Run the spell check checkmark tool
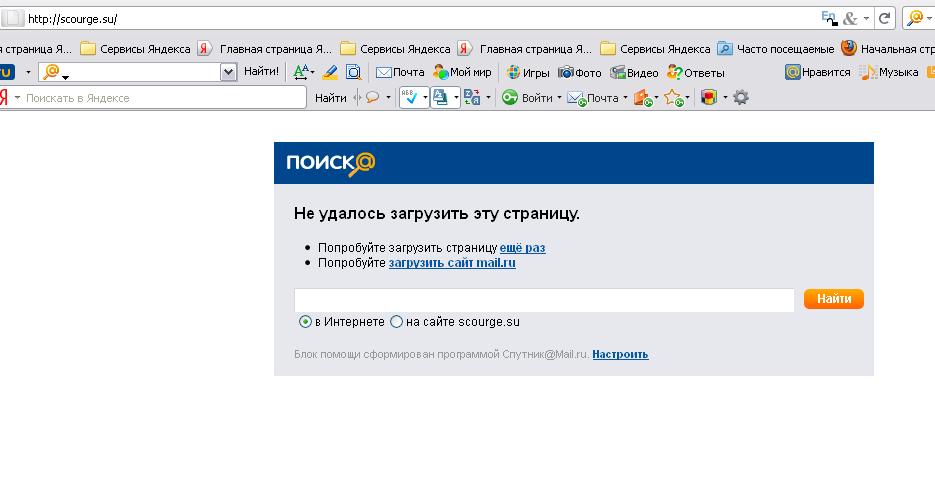Screen dimensions: 935x493 (x=410, y=97)
